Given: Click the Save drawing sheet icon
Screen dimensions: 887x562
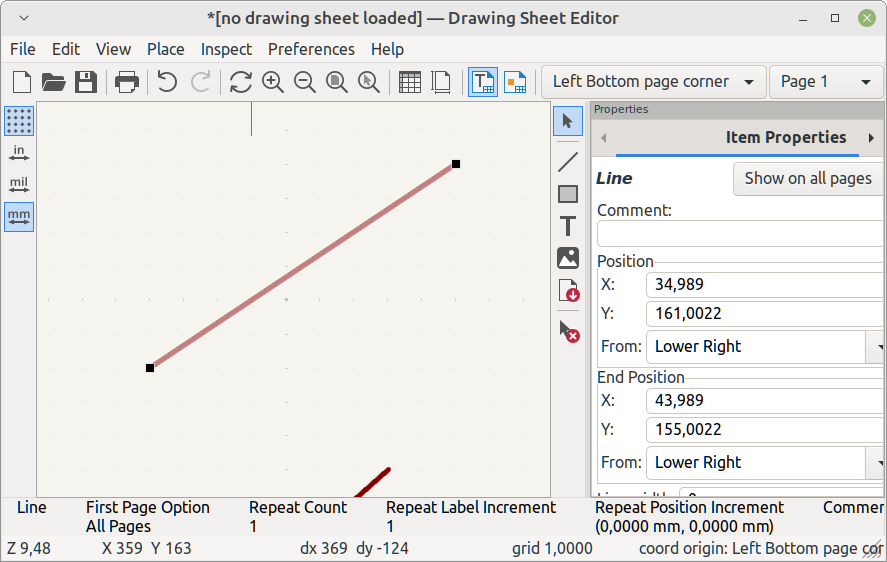Looking at the screenshot, I should pyautogui.click(x=86, y=82).
